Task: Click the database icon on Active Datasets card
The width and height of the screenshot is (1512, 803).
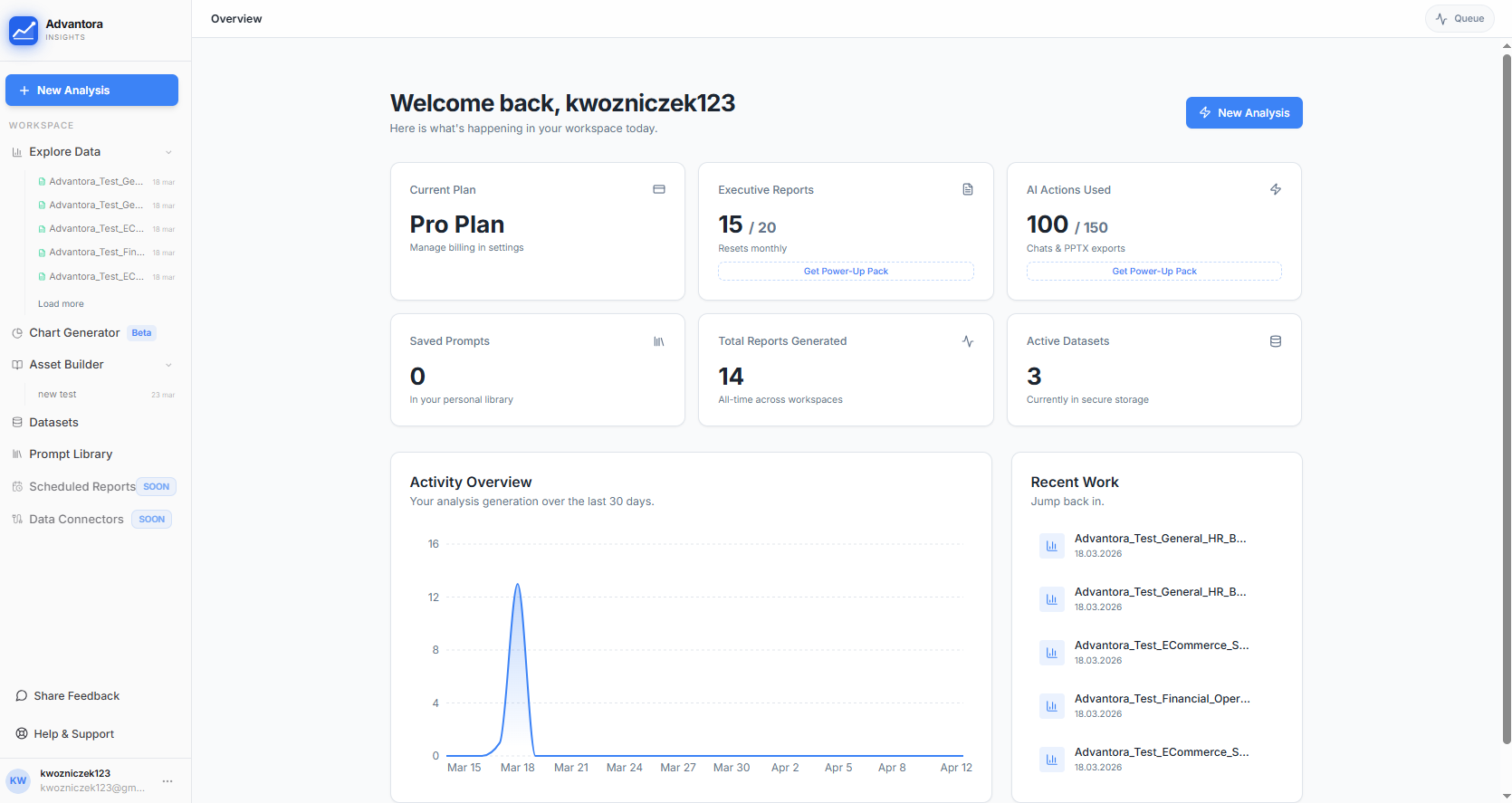Action: 1276,341
